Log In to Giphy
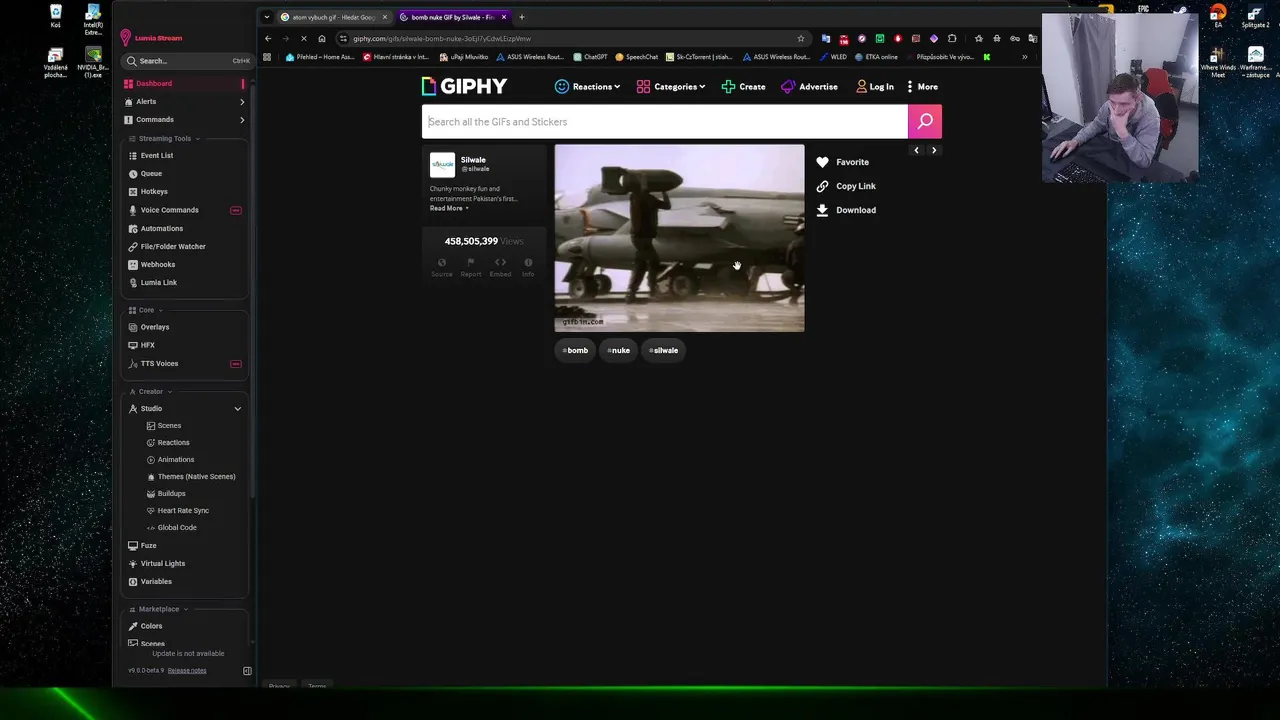 click(x=875, y=87)
